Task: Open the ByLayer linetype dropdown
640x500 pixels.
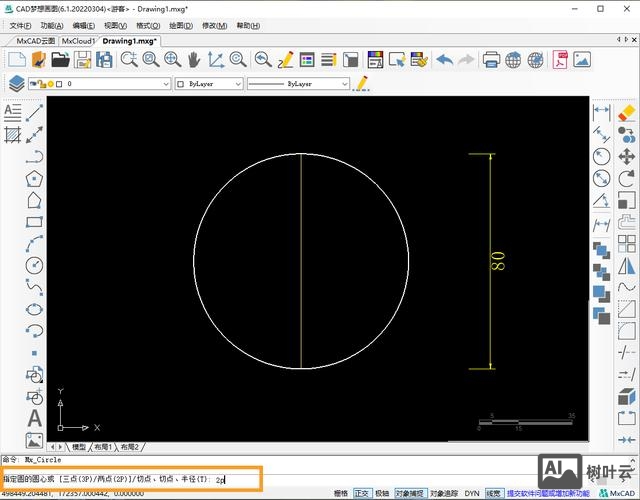Action: [x=298, y=84]
